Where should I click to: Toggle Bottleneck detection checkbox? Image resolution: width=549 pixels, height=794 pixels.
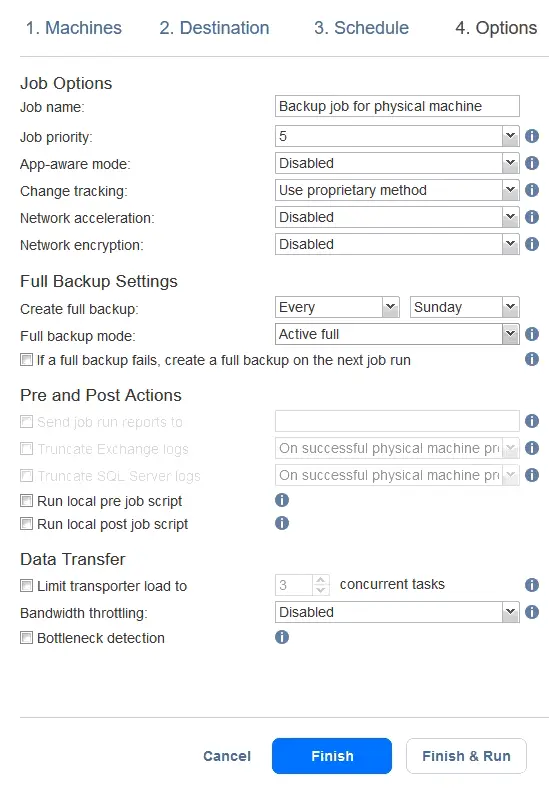click(x=26, y=638)
